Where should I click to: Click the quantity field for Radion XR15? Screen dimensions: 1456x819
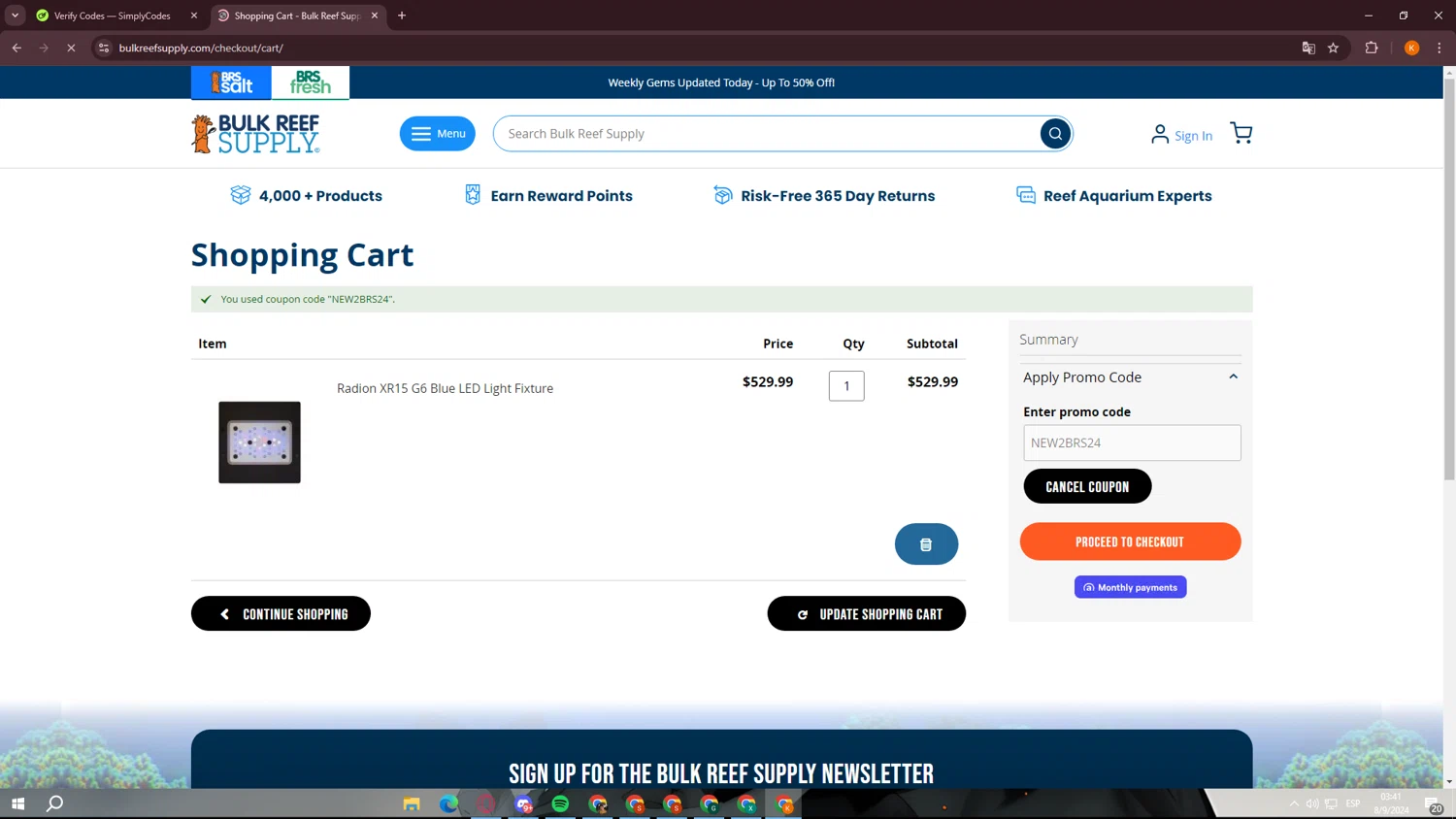pyautogui.click(x=846, y=385)
